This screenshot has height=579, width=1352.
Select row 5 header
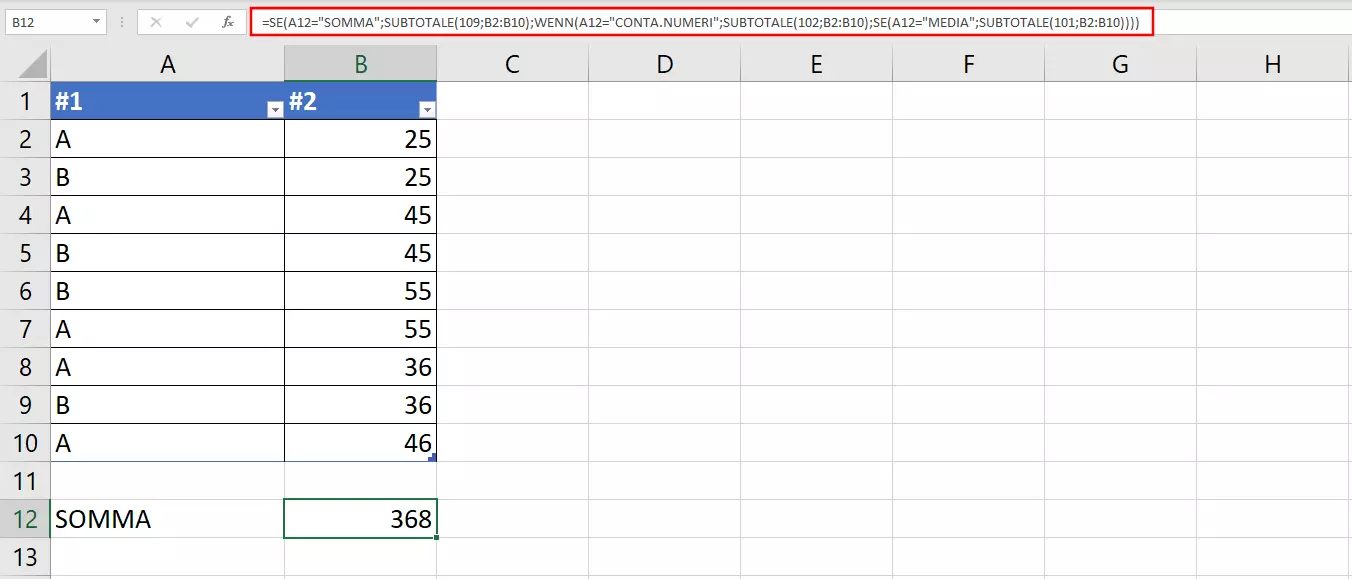[x=25, y=253]
